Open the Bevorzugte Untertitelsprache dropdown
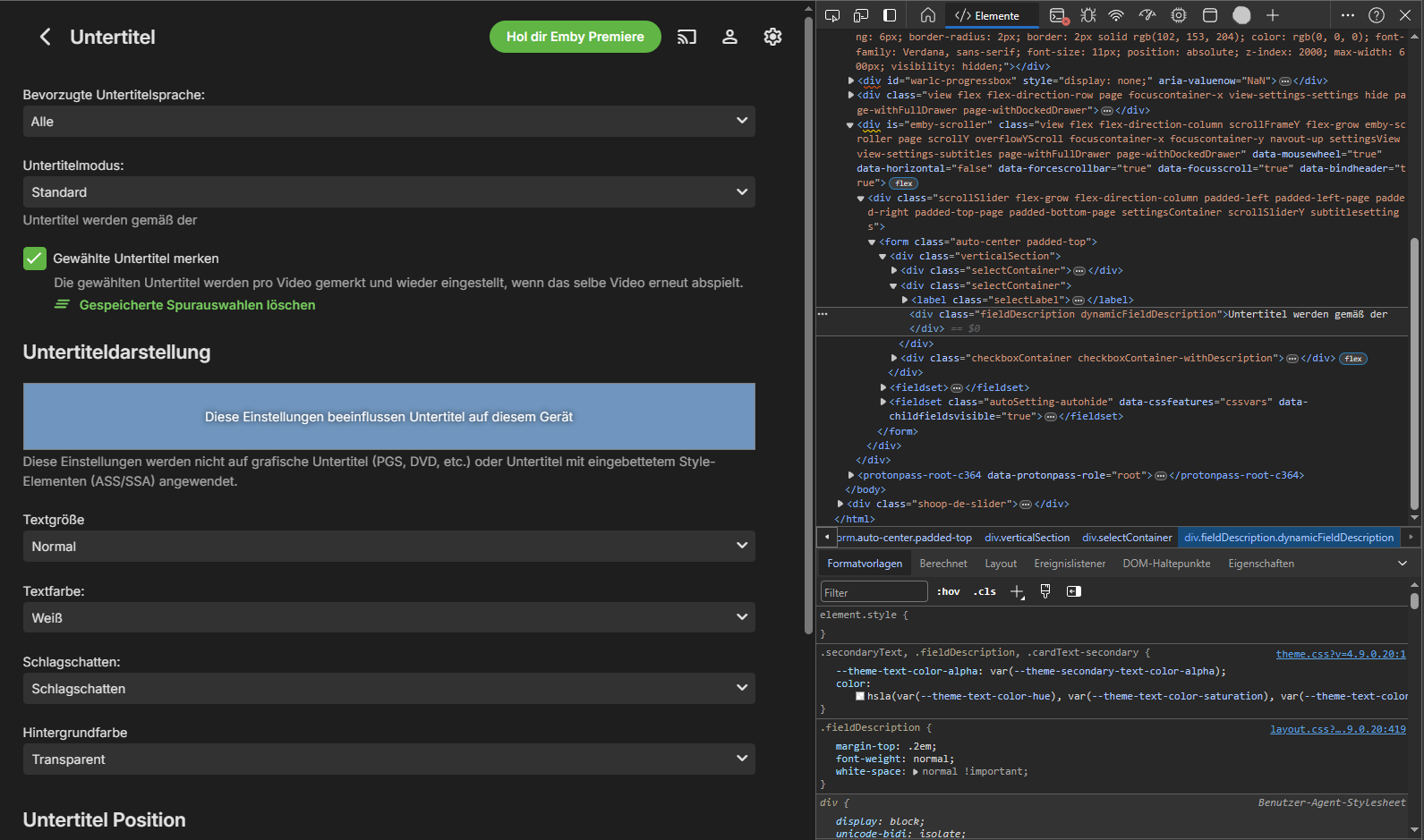1424x840 pixels. (x=388, y=122)
